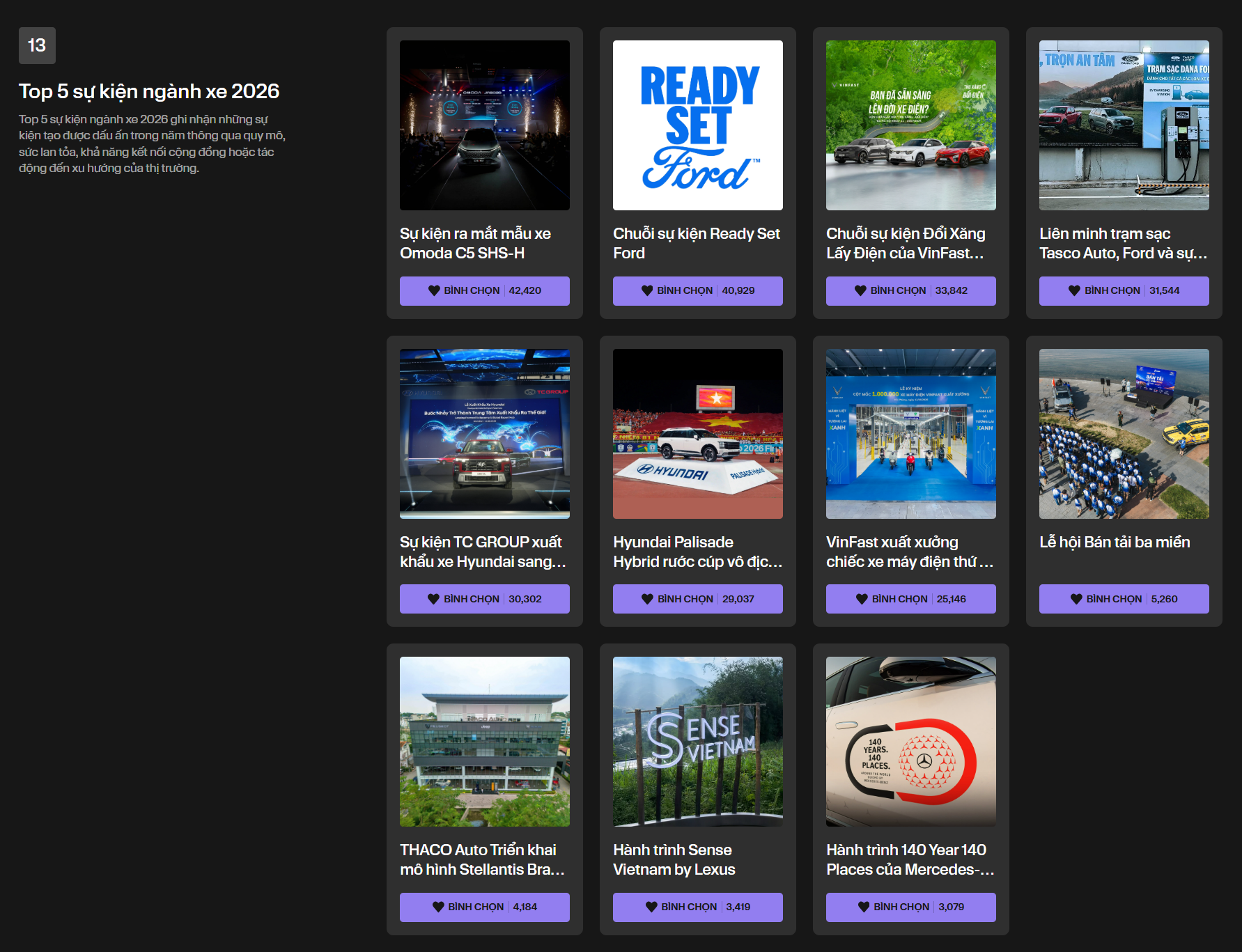The height and width of the screenshot is (952, 1242).
Task: Open the Mercedes 140 Years 140 Places thumbnail
Action: tap(911, 742)
